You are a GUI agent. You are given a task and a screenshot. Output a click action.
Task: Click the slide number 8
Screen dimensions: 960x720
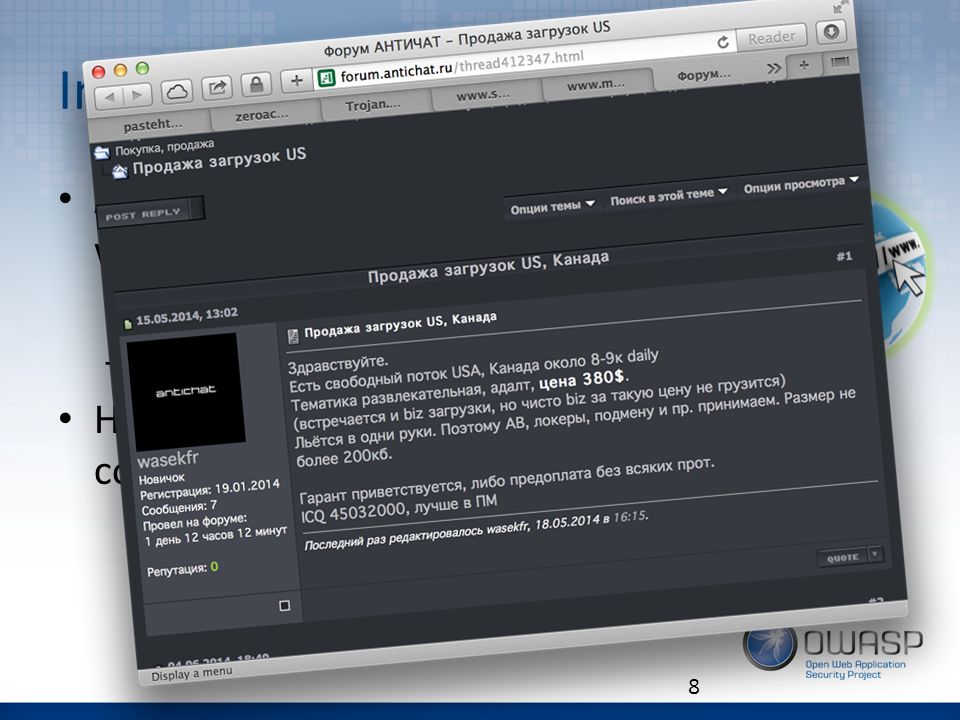click(694, 686)
